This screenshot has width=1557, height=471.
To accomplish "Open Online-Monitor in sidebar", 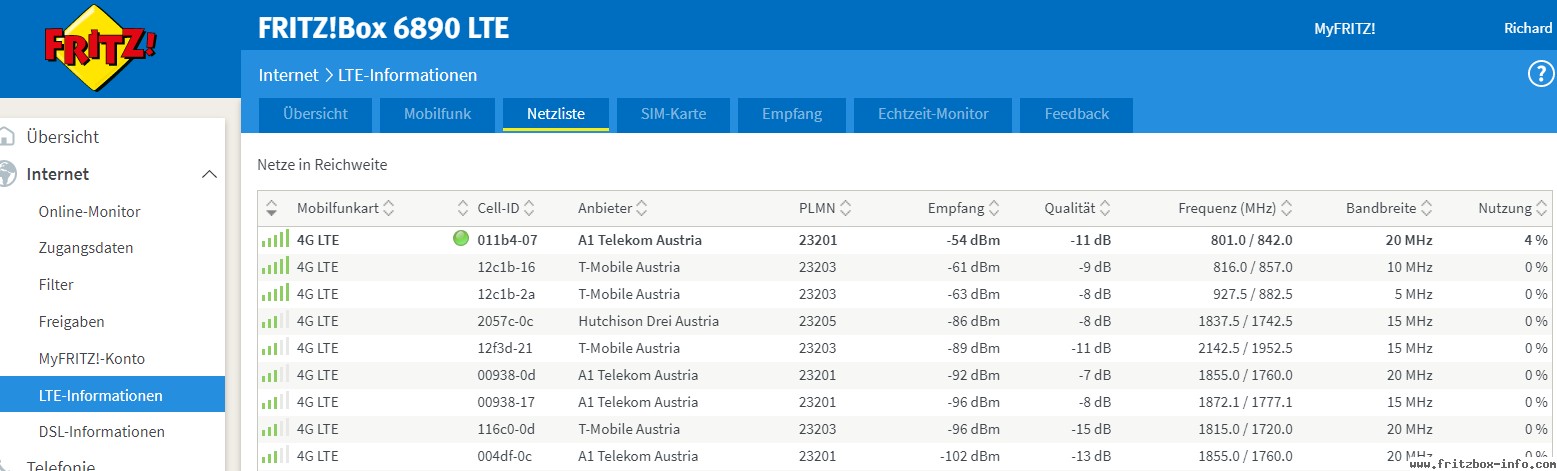I will (x=89, y=211).
